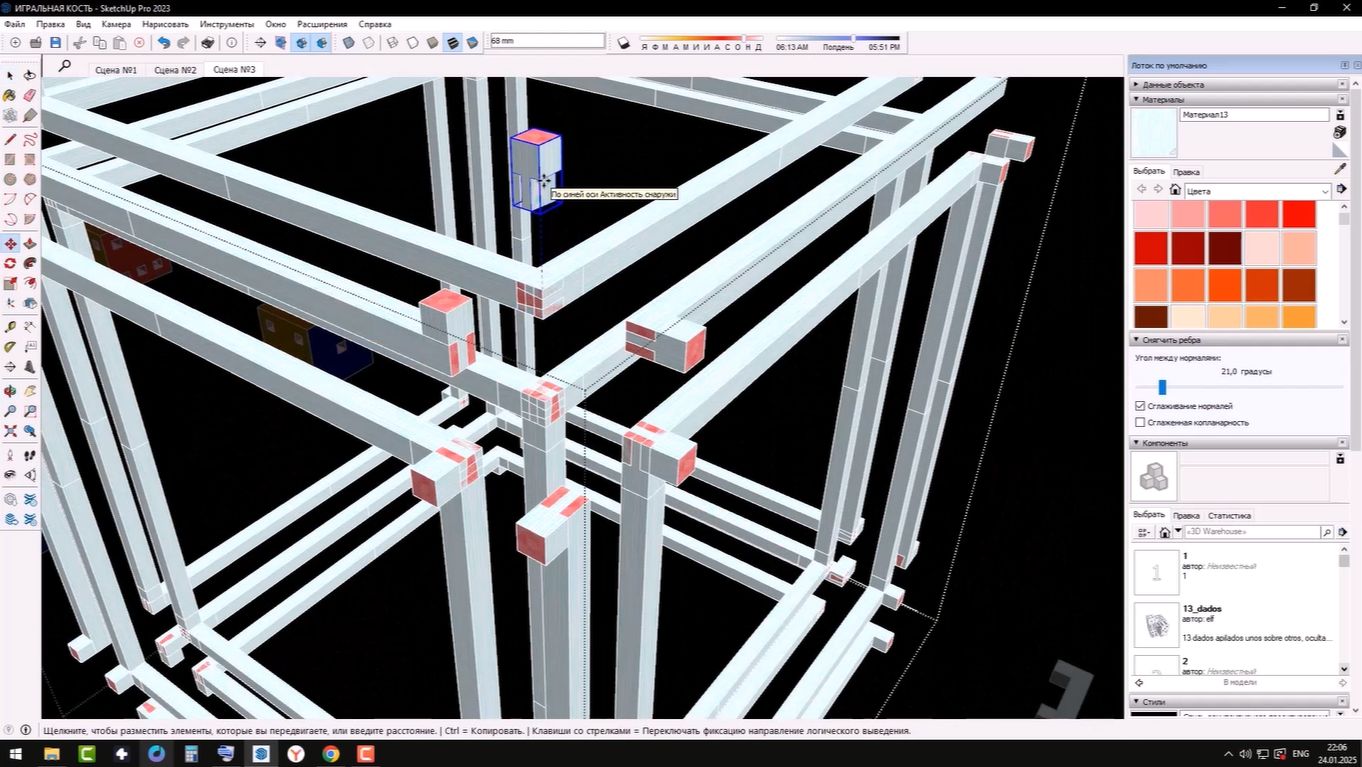Click the 'ENG' language indicator

1301,753
